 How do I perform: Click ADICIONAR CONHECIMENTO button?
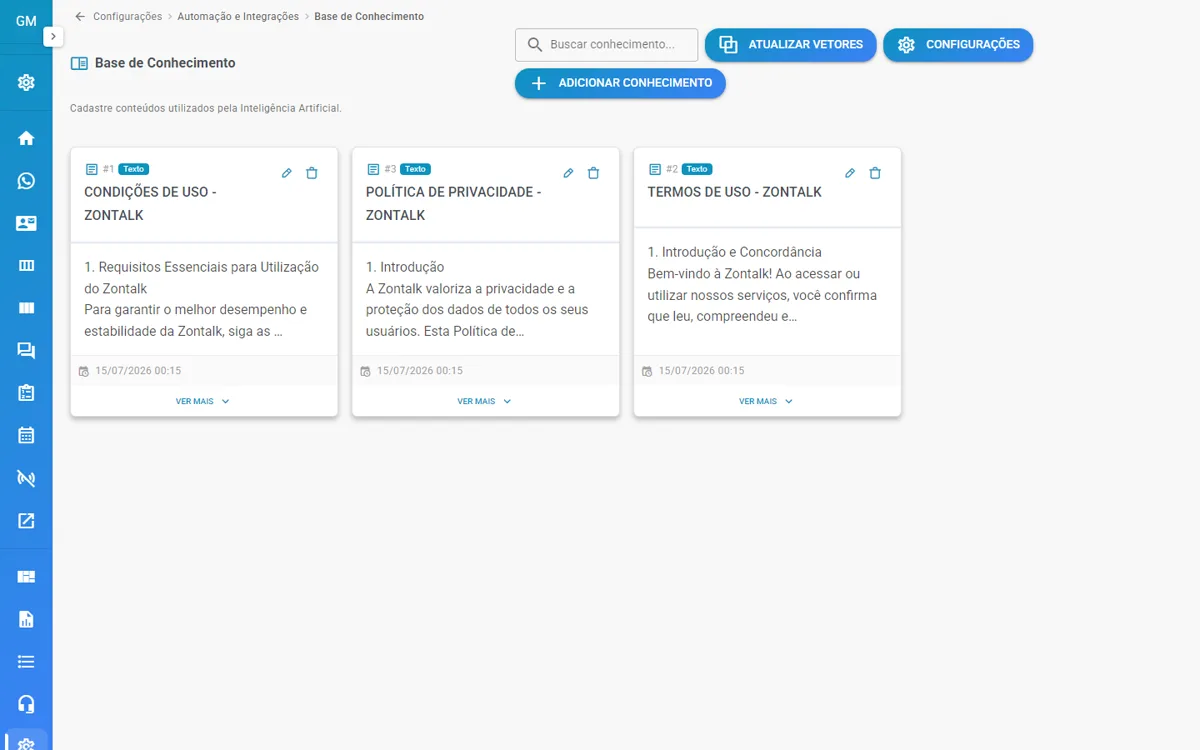[x=620, y=83]
